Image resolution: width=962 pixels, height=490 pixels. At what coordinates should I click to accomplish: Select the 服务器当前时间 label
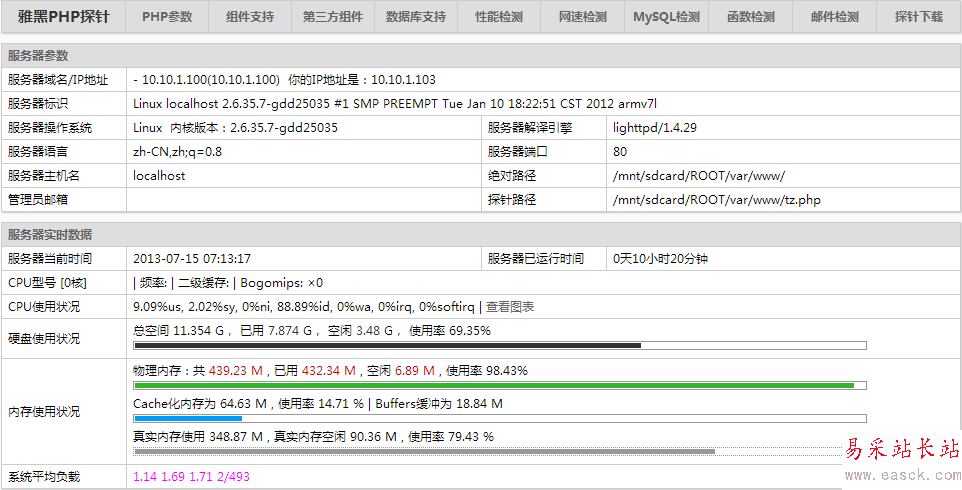click(x=50, y=259)
